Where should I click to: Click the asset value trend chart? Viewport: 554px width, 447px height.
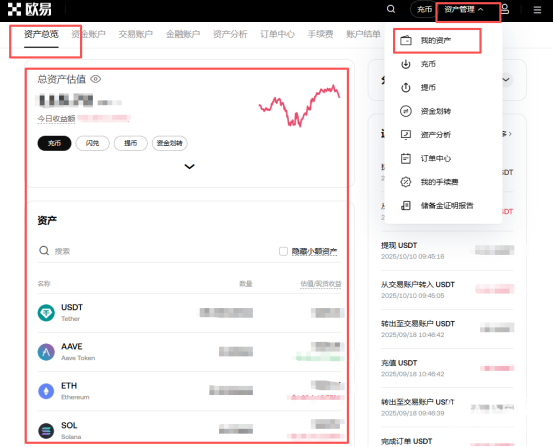[300, 106]
